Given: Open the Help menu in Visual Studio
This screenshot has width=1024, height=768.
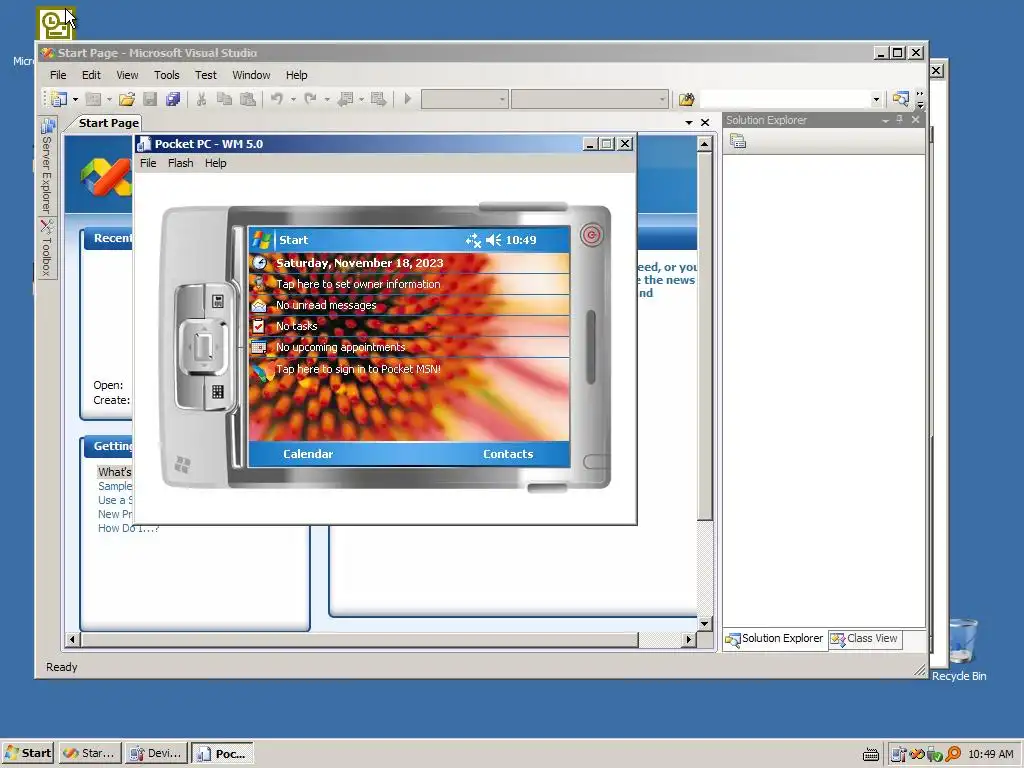Looking at the screenshot, I should (x=296, y=75).
